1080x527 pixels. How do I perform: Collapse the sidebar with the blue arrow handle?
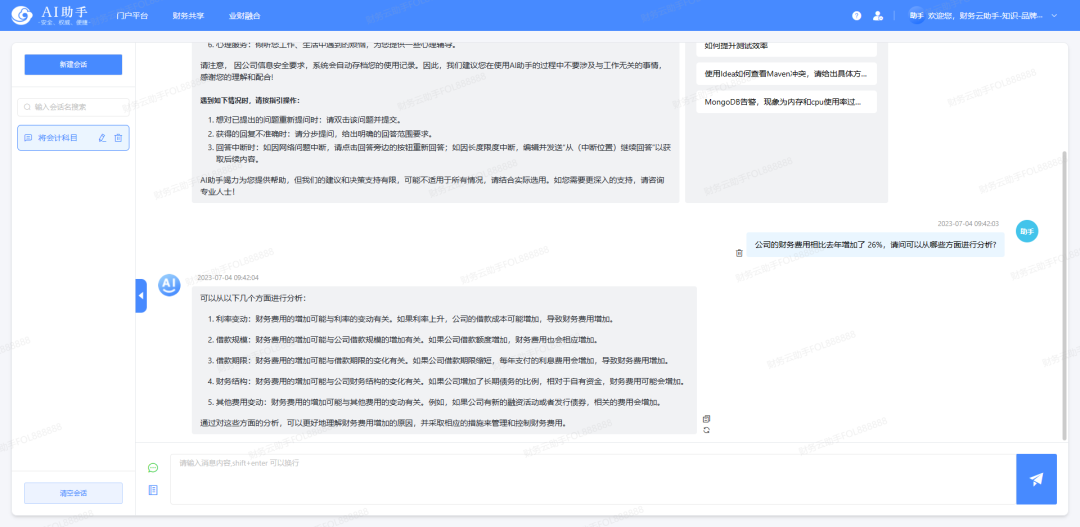click(141, 296)
